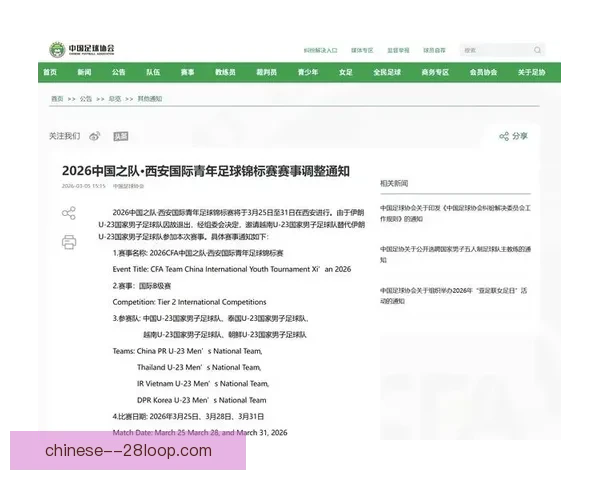Open the 公告 nav menu item
The image size is (600, 480).
point(119,72)
